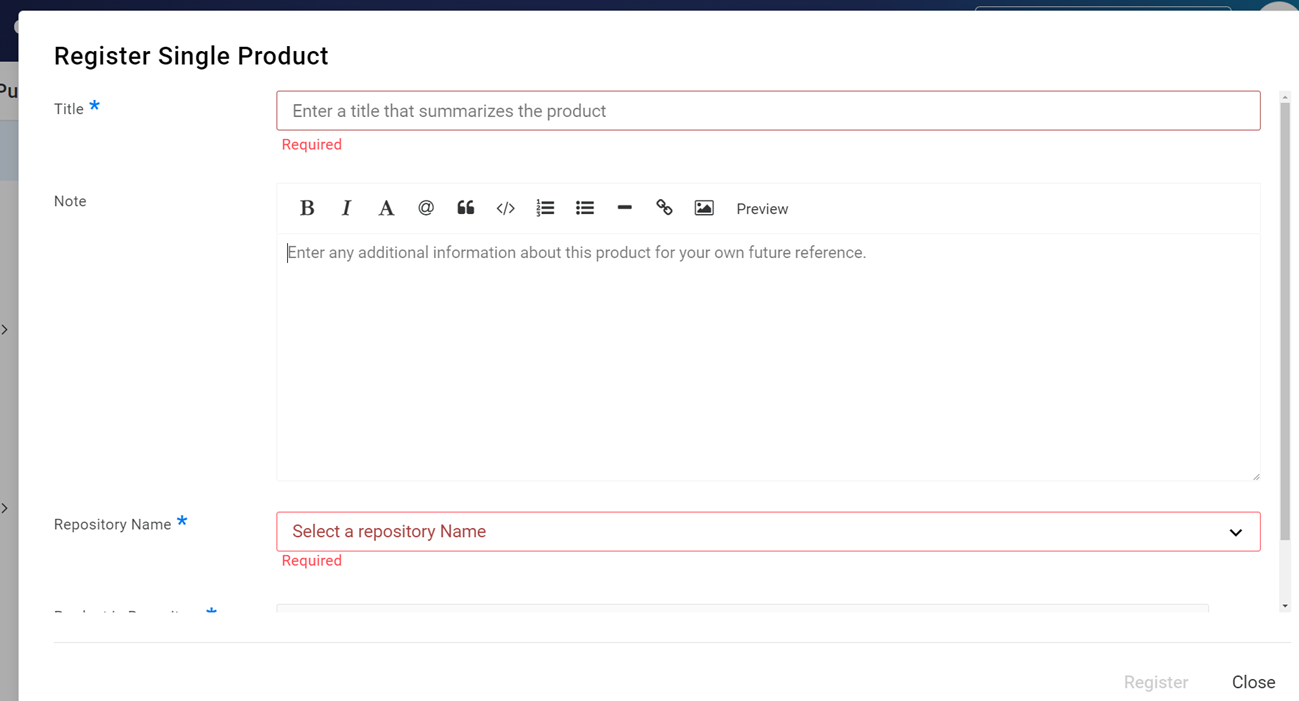
Task: Insert a horizontal rule line
Action: pyautogui.click(x=624, y=208)
